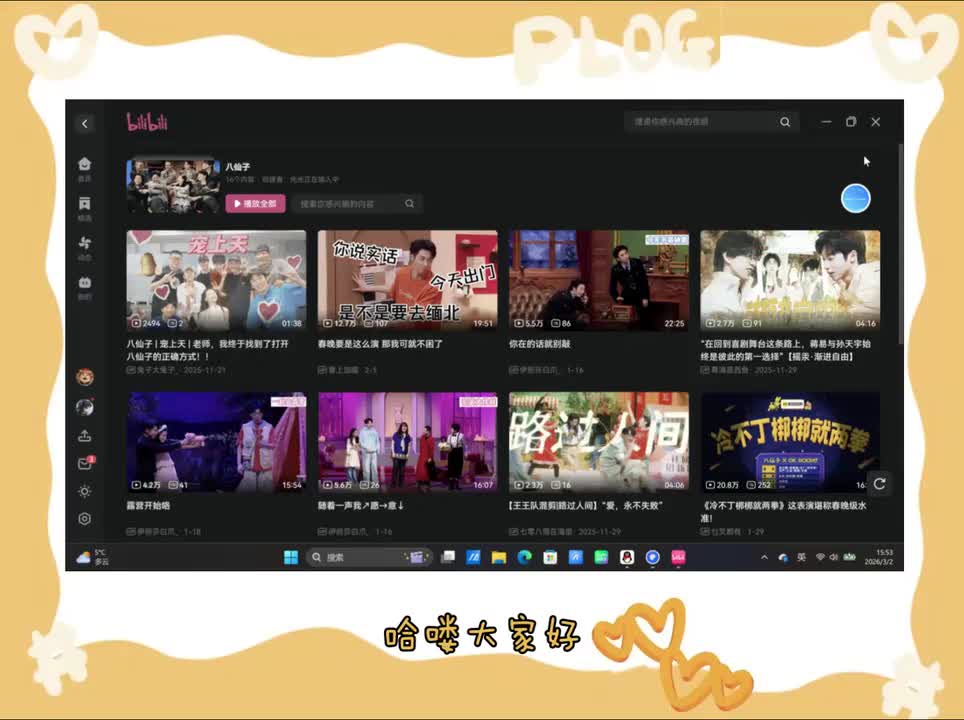Open title '《冷不丁梆梆就两拳》这表演堪称春晚级水准!'

pos(783,512)
